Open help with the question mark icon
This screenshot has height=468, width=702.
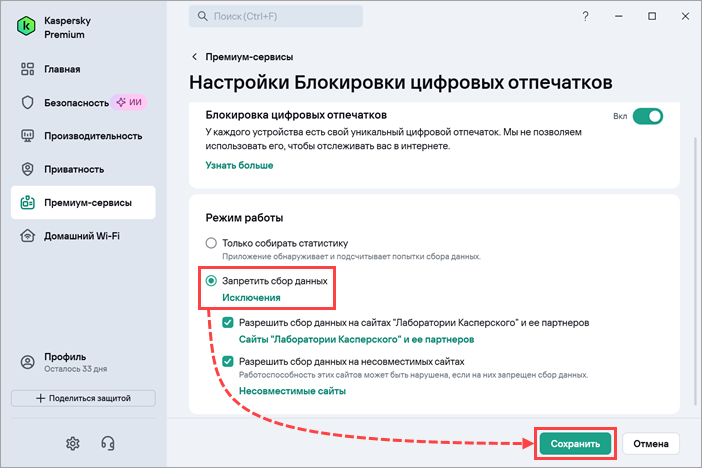click(585, 16)
